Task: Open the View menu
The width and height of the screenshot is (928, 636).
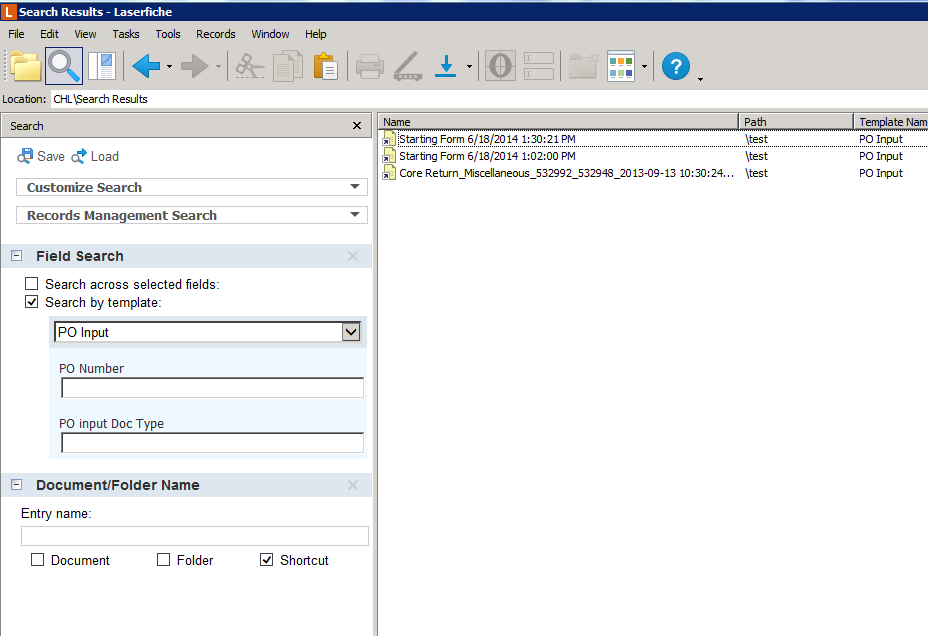Action: [x=85, y=34]
